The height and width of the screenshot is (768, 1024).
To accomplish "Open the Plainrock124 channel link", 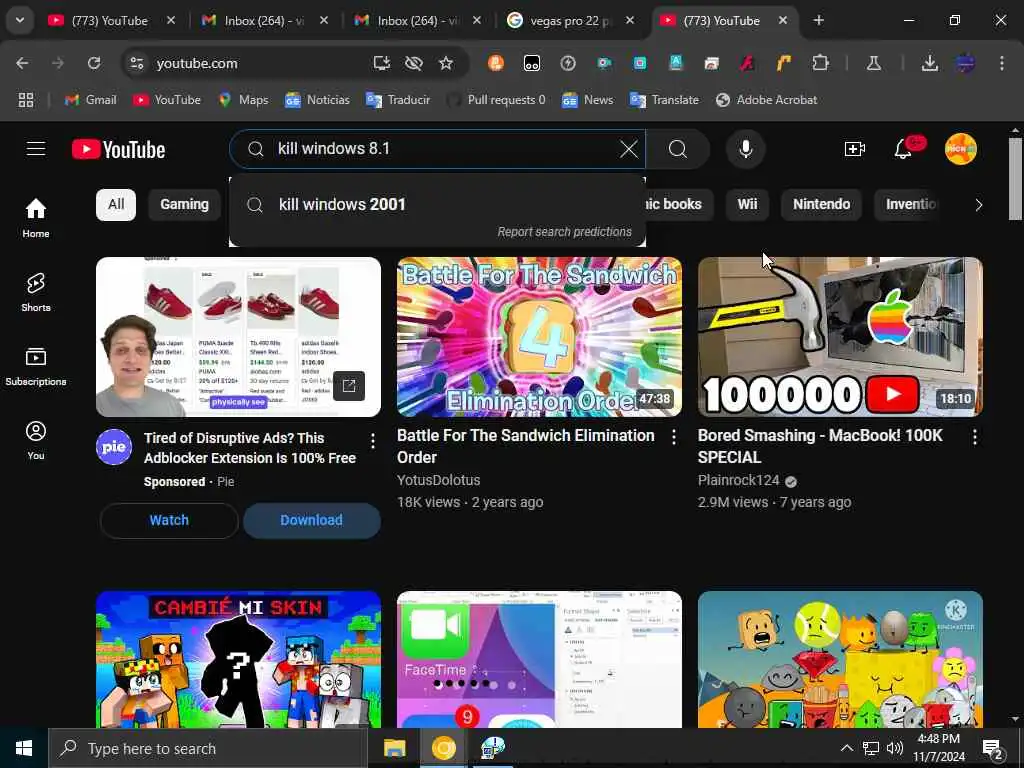I will pyautogui.click(x=739, y=480).
